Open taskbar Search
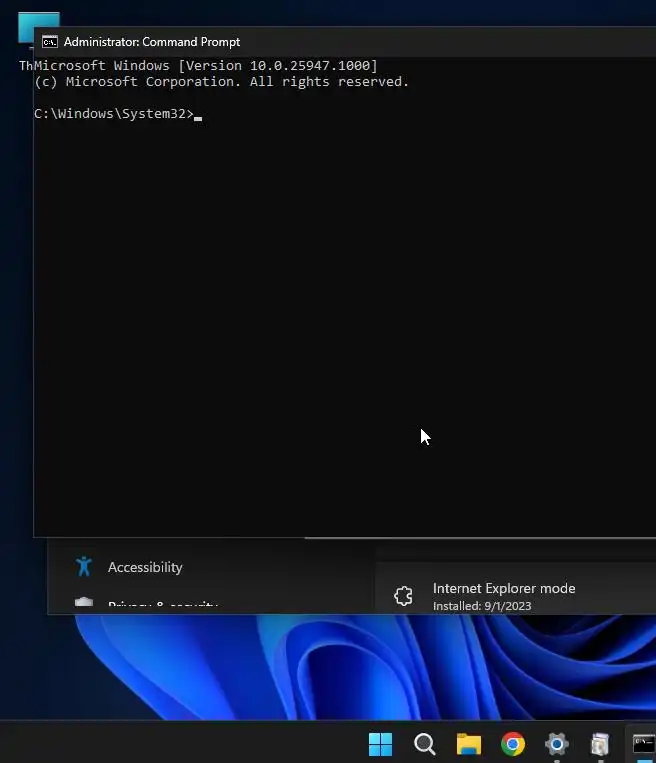The width and height of the screenshot is (656, 763). pos(424,744)
